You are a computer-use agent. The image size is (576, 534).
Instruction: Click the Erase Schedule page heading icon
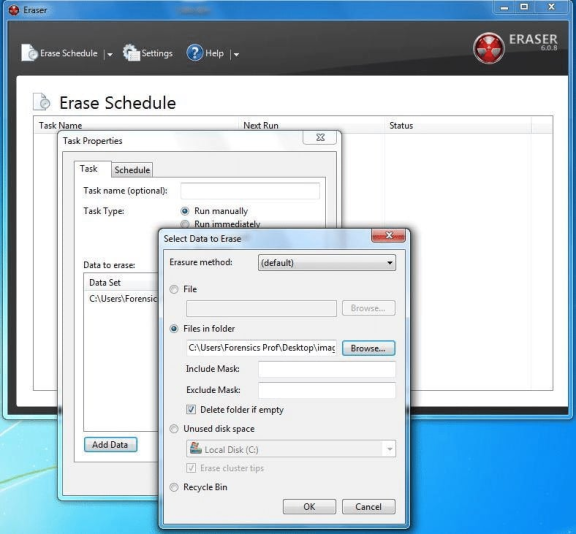click(42, 102)
